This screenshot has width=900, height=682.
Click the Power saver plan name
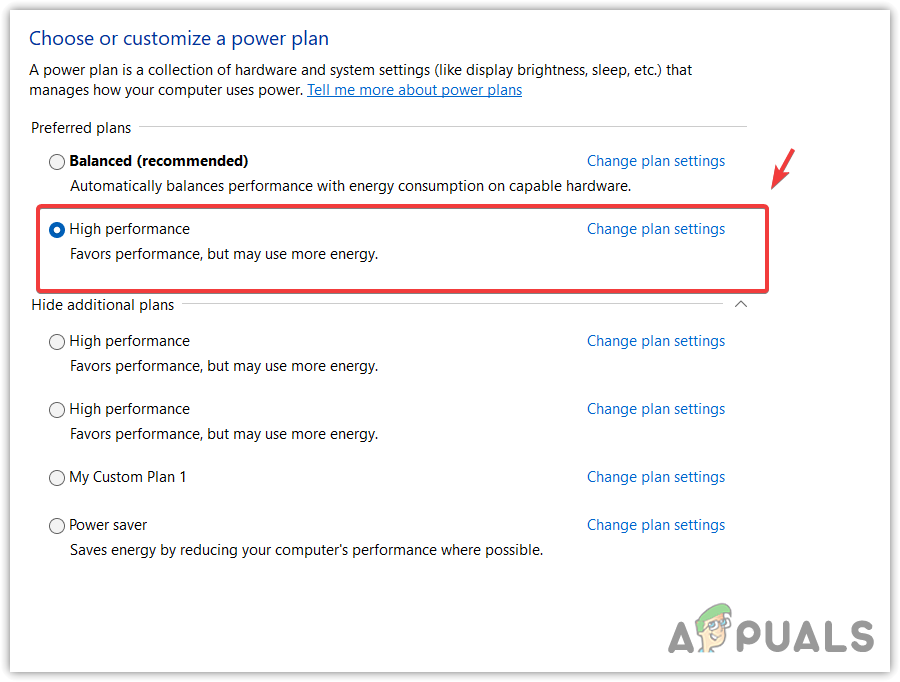(108, 525)
